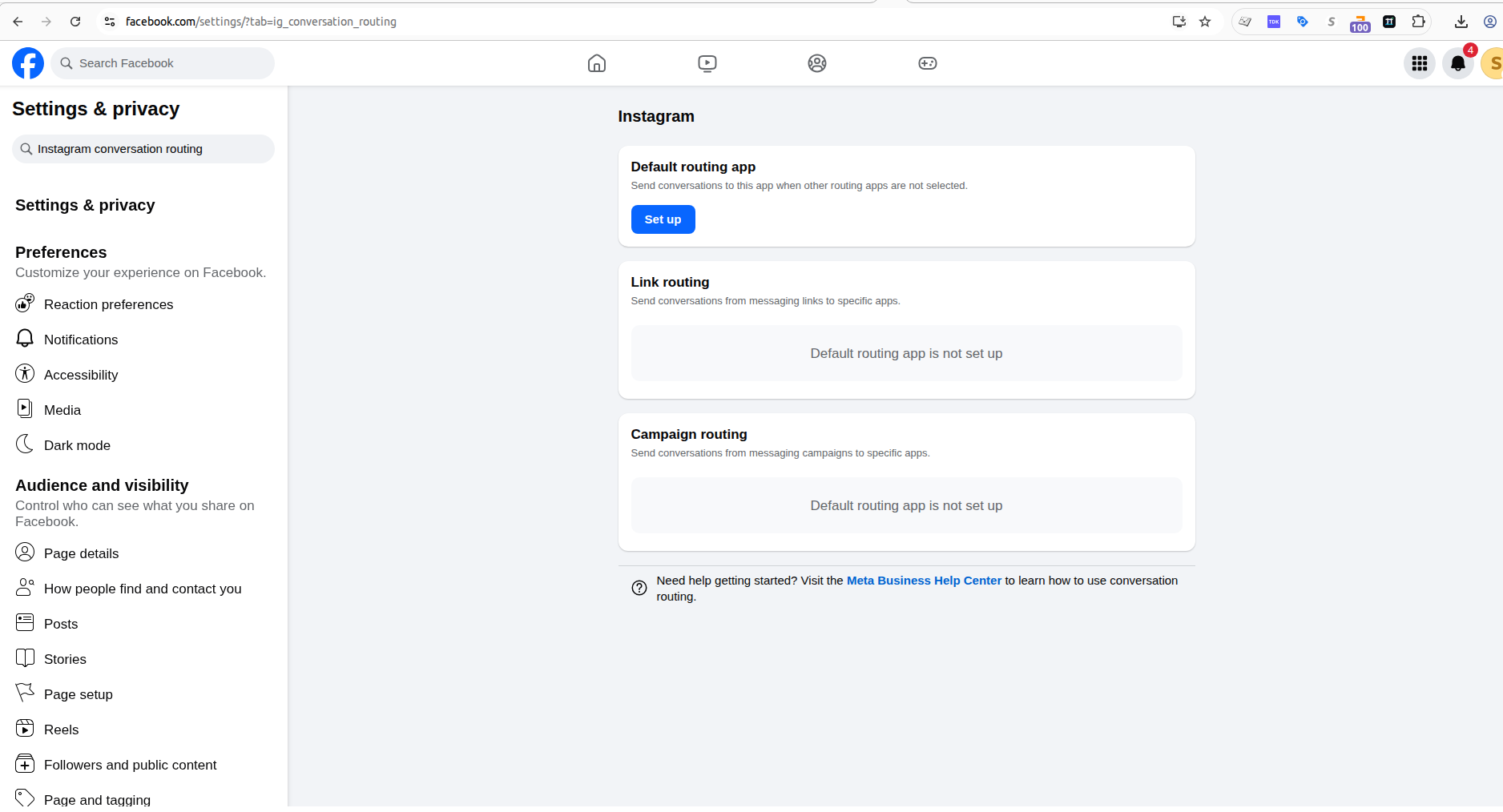Reload the current page
This screenshot has width=1503, height=812.
(x=75, y=22)
